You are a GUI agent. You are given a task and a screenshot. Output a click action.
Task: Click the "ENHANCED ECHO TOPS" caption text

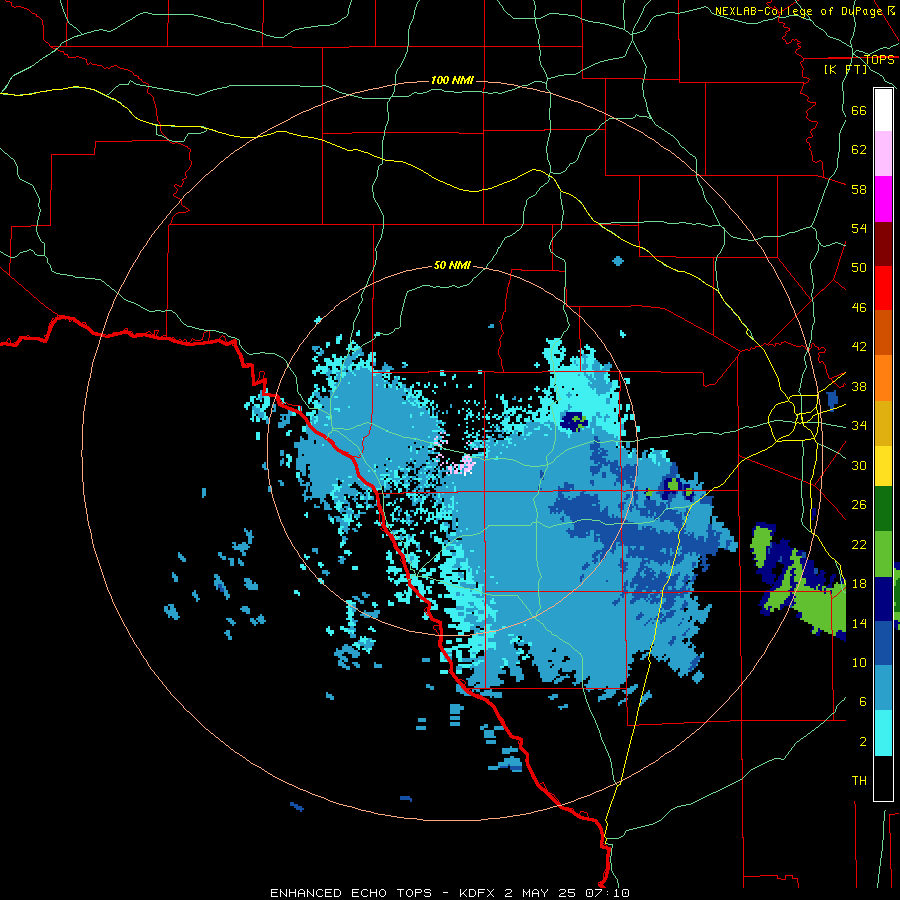tap(351, 893)
